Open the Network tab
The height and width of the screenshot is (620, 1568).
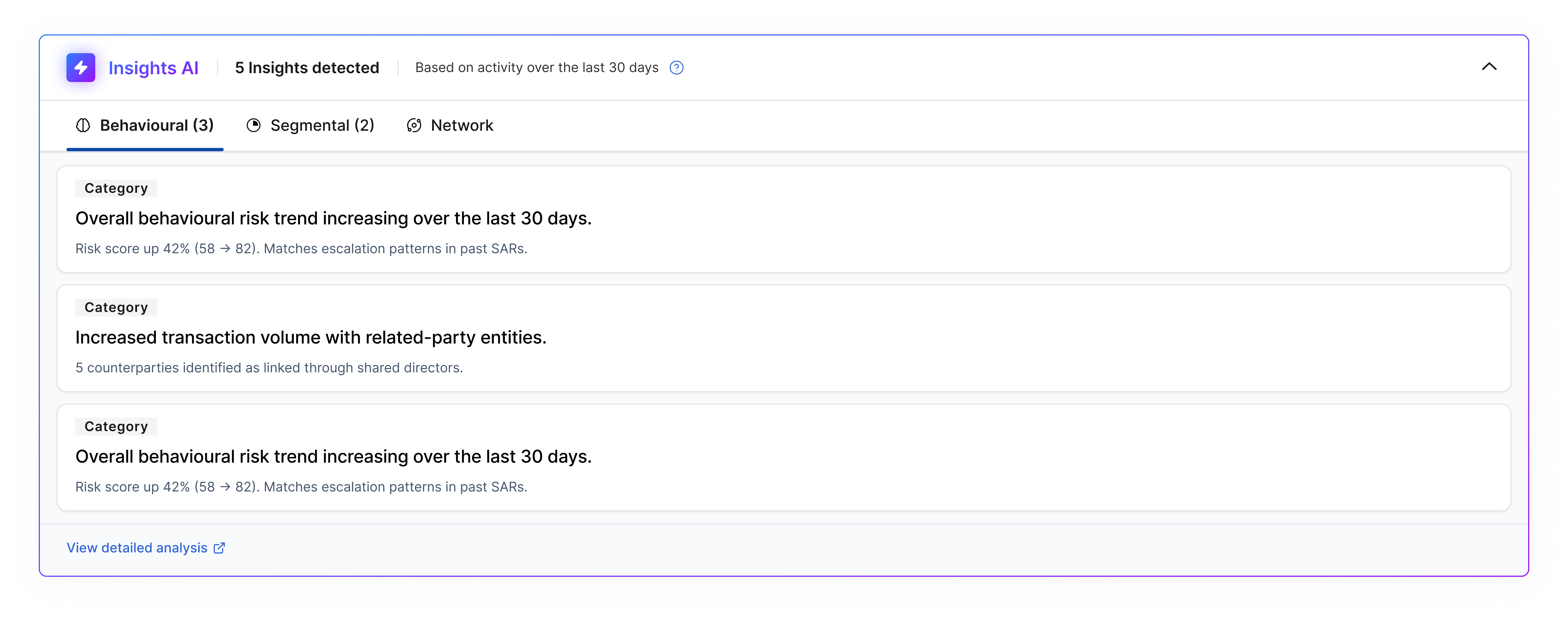pyautogui.click(x=461, y=125)
